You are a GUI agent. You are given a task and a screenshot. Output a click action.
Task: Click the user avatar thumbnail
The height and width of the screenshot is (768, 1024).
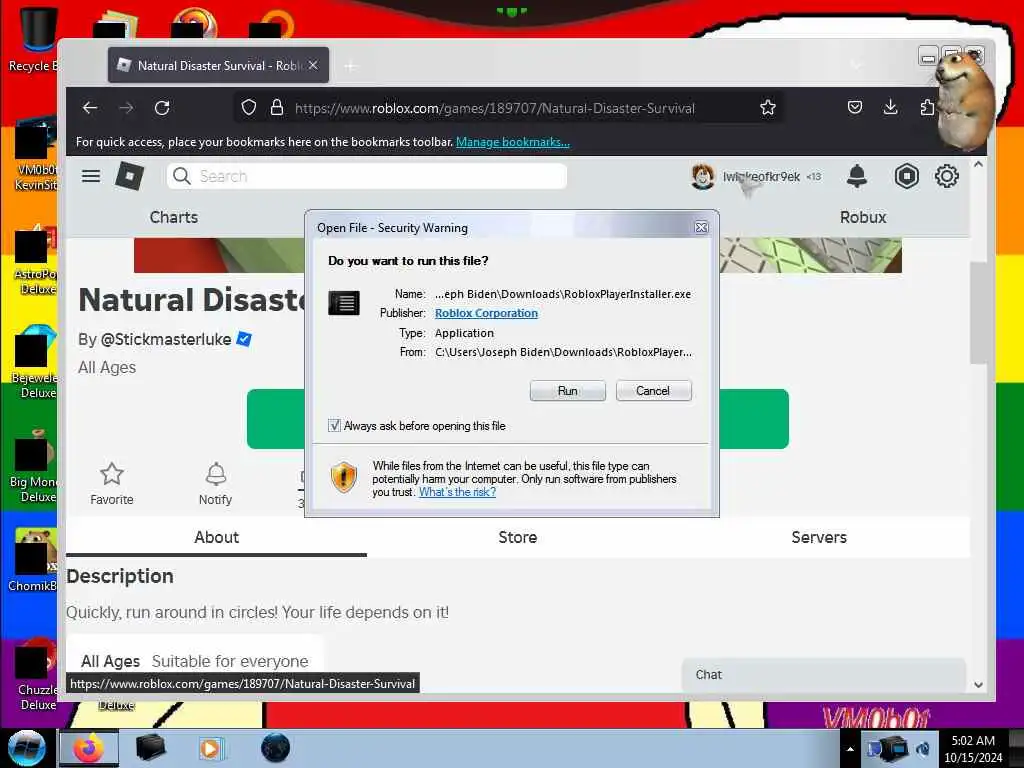[x=703, y=176]
